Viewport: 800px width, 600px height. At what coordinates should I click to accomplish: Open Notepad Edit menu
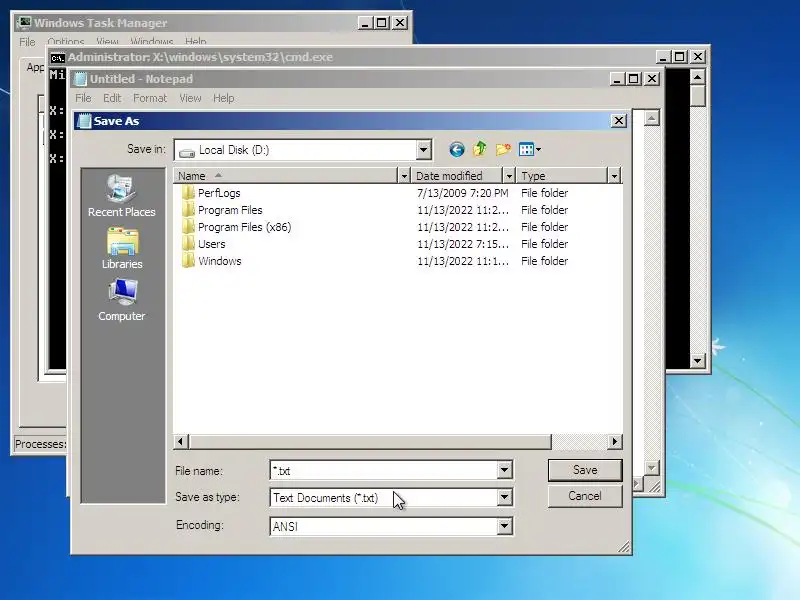coord(112,98)
